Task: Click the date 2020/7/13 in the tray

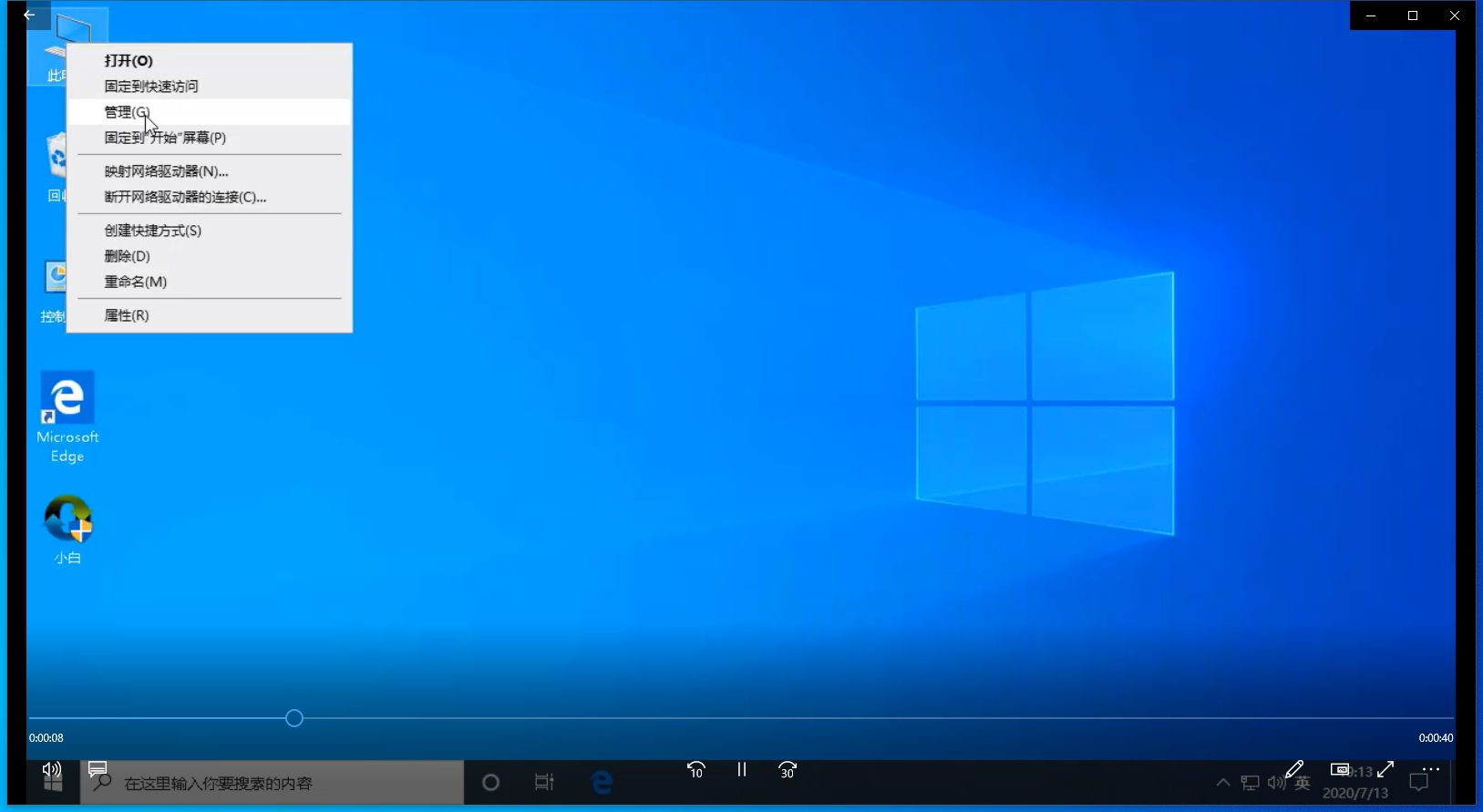Action: (x=1355, y=793)
